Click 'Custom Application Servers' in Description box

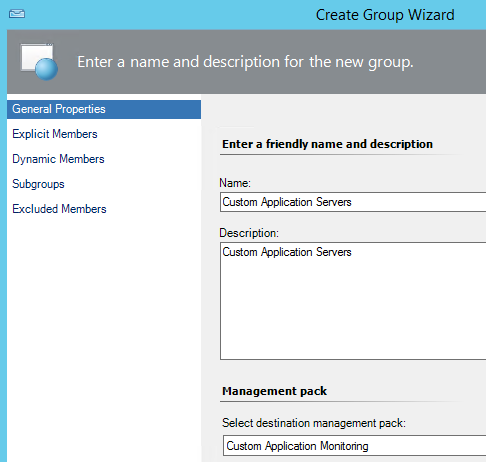click(287, 252)
